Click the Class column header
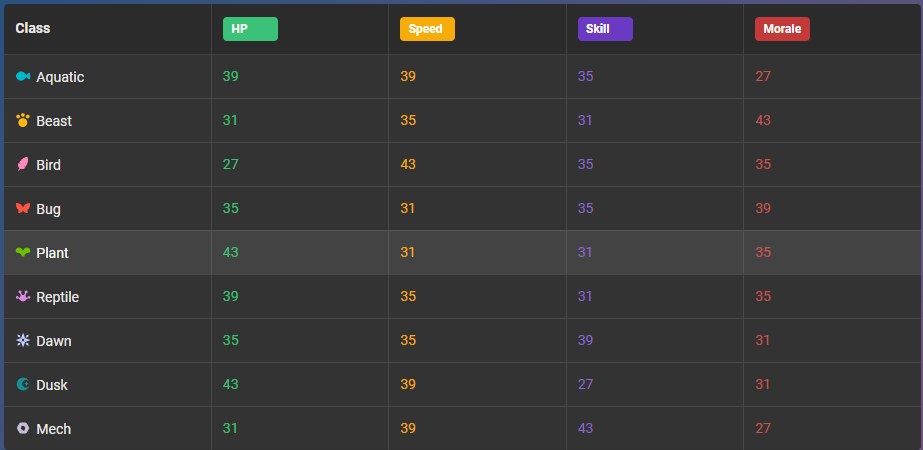This screenshot has height=450, width=923. coord(33,28)
